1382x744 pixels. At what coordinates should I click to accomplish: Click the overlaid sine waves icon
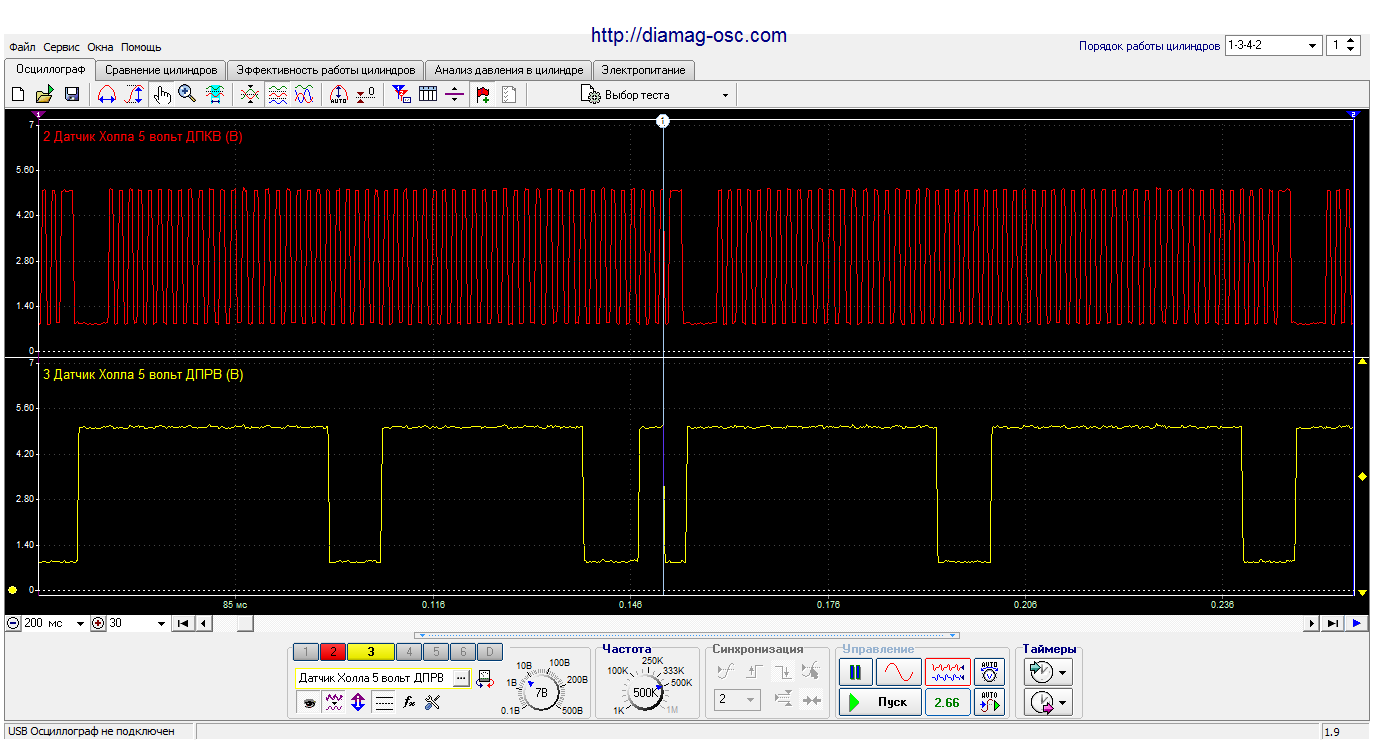(304, 95)
